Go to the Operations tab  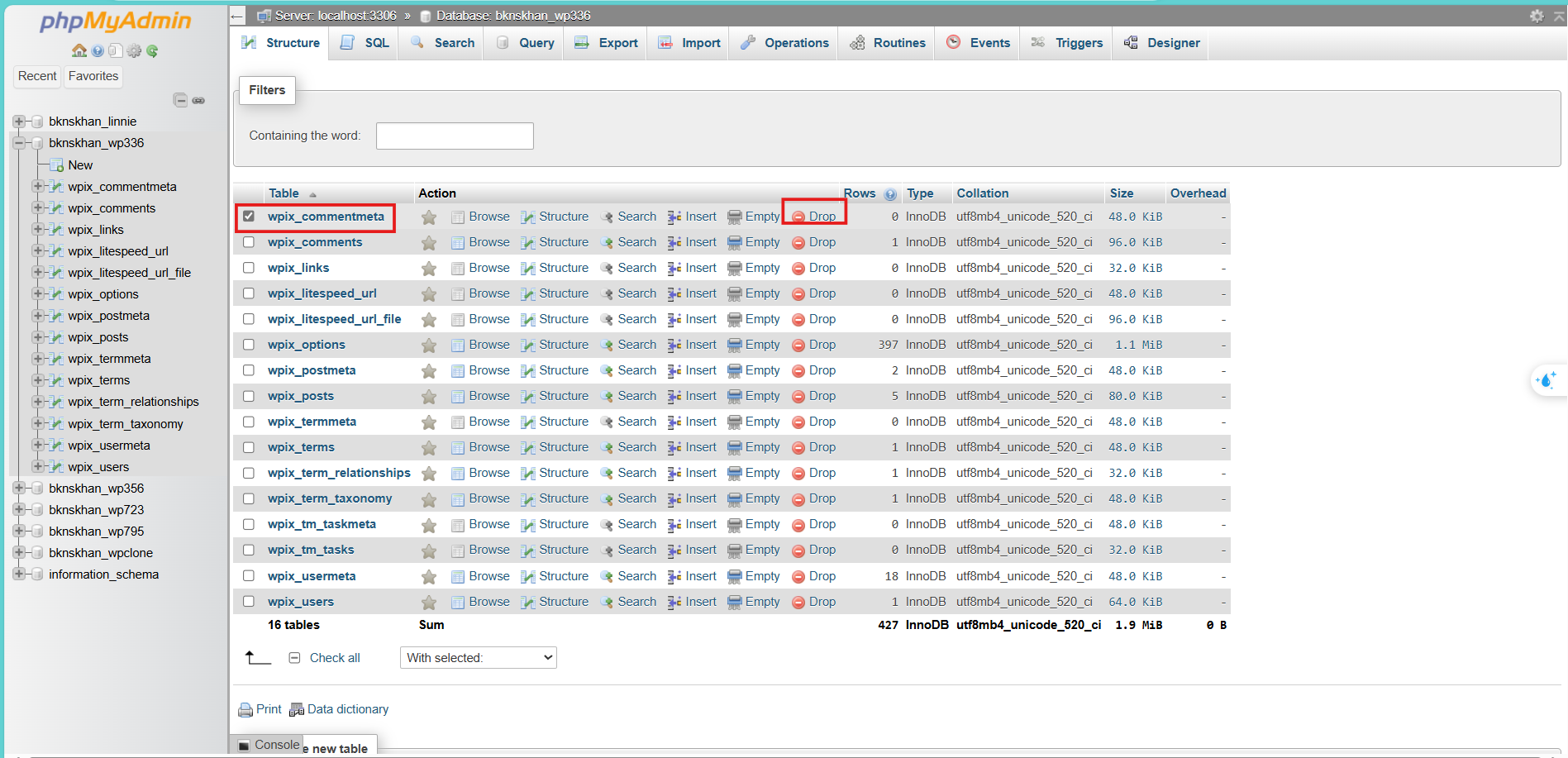click(784, 43)
